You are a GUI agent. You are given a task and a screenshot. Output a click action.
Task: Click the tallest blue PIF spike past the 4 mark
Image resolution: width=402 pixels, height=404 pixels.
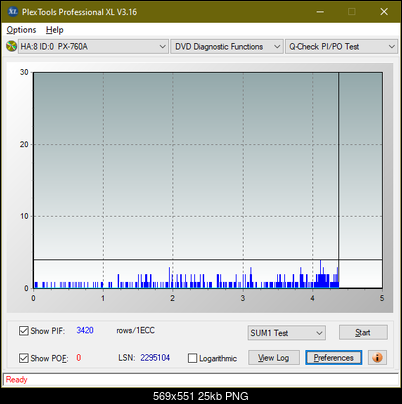[x=321, y=274]
